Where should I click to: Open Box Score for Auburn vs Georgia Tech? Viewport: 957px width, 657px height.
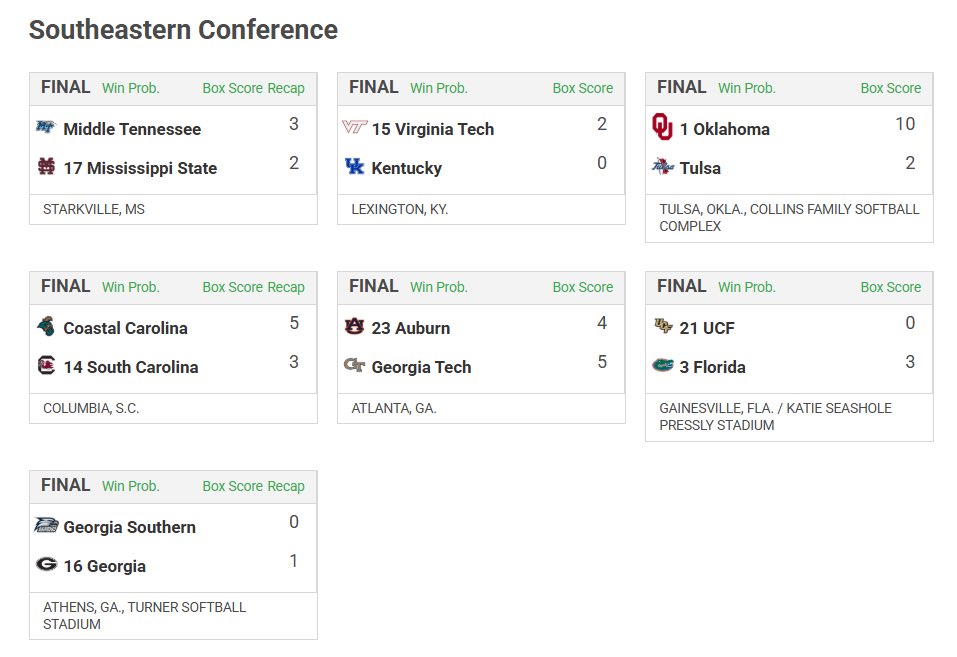583,287
